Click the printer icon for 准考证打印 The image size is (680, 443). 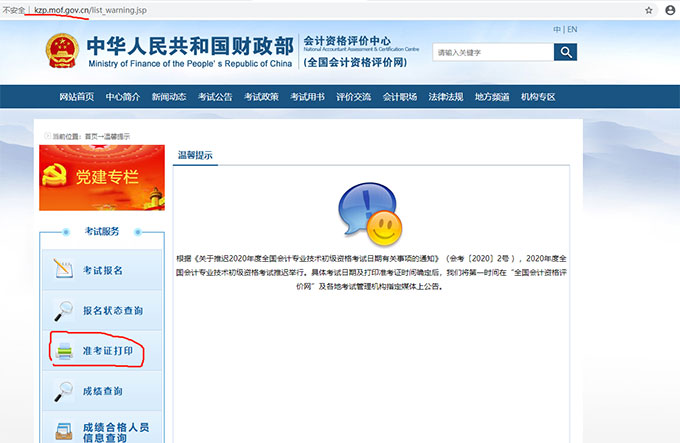click(63, 351)
